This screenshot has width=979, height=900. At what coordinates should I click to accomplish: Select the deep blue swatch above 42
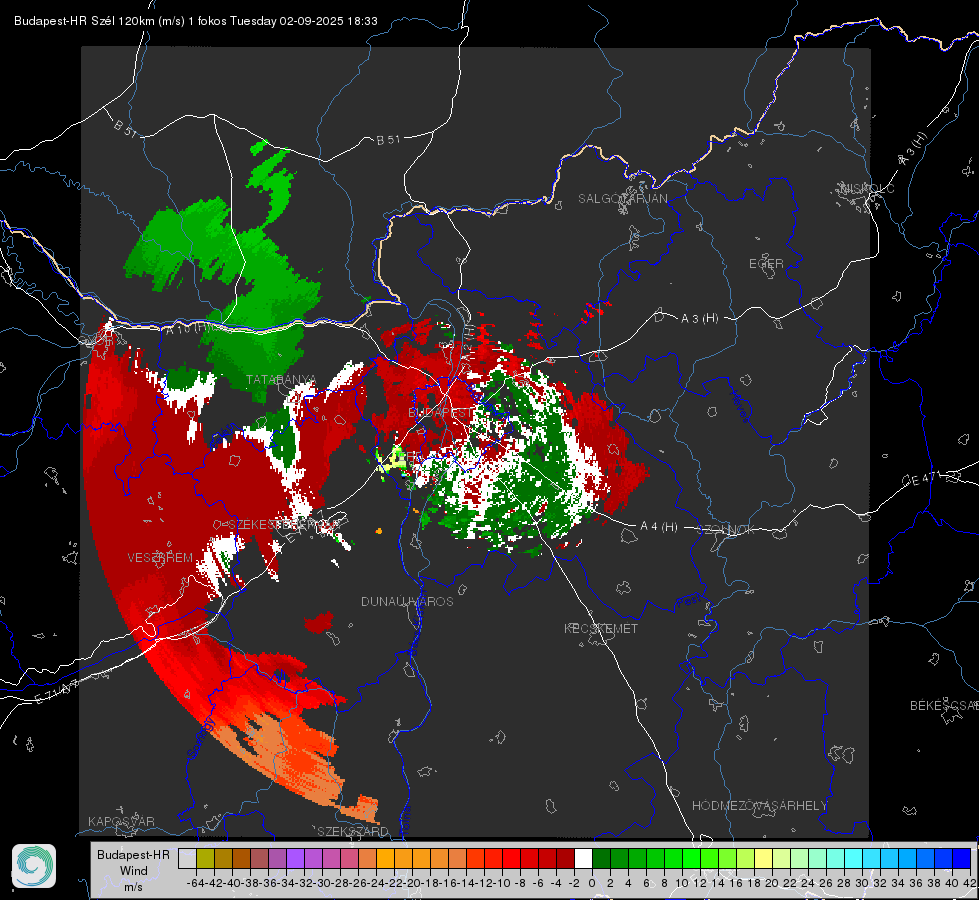coord(961,858)
